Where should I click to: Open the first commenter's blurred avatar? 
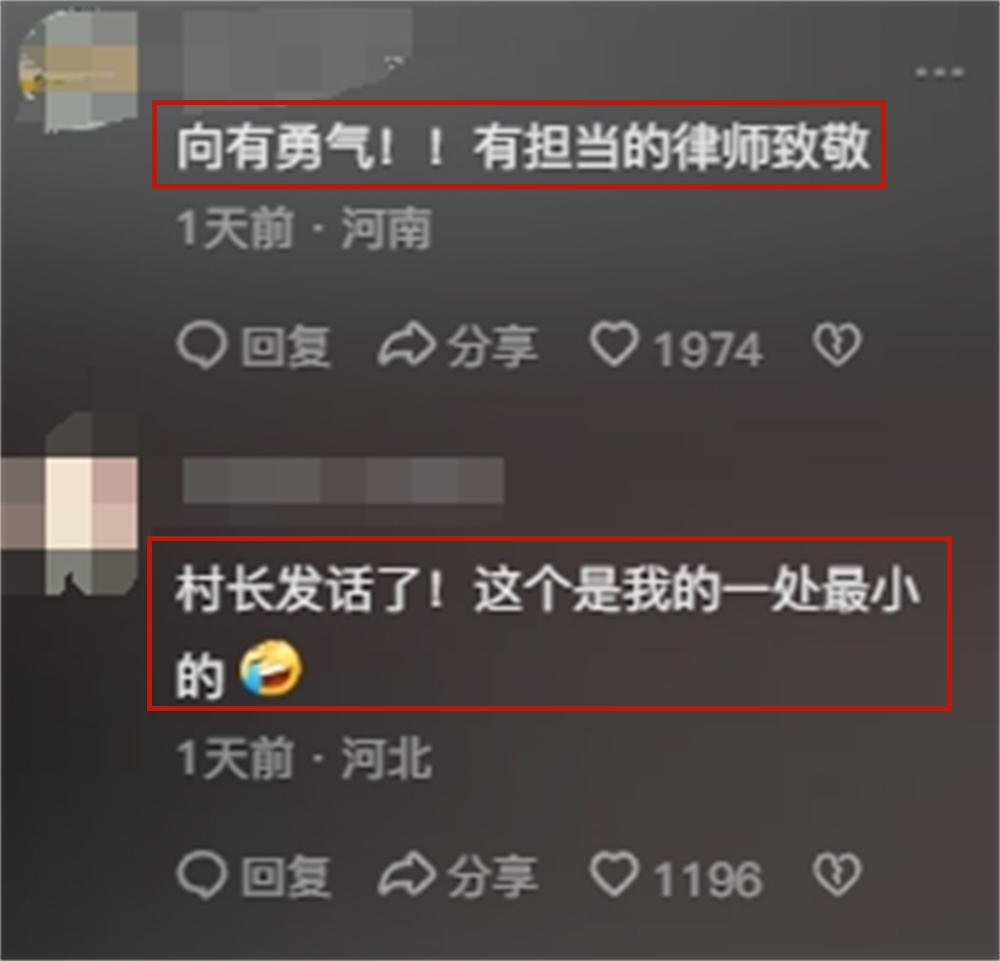pos(78,70)
